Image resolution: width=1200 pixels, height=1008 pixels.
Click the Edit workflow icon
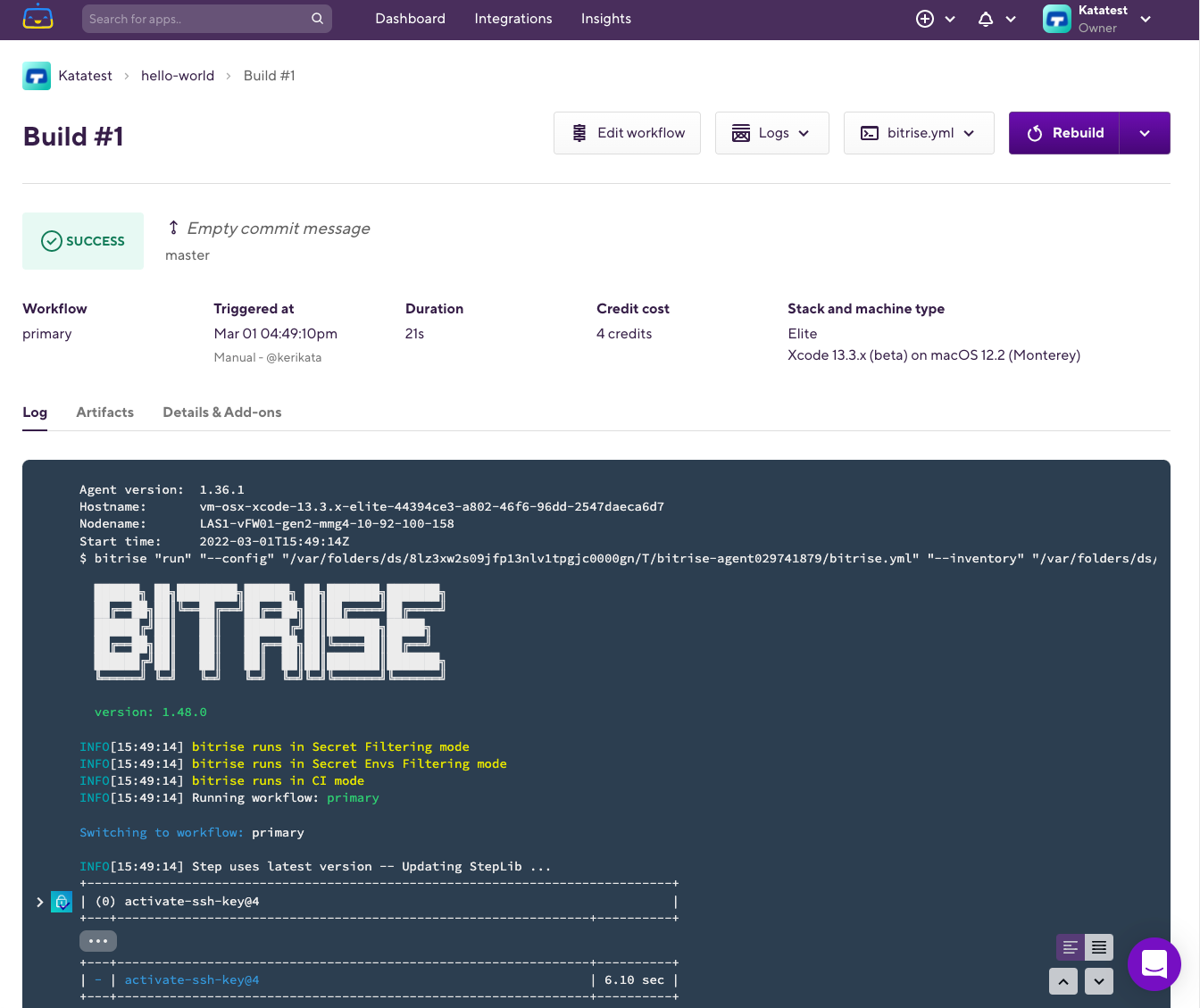click(x=579, y=133)
